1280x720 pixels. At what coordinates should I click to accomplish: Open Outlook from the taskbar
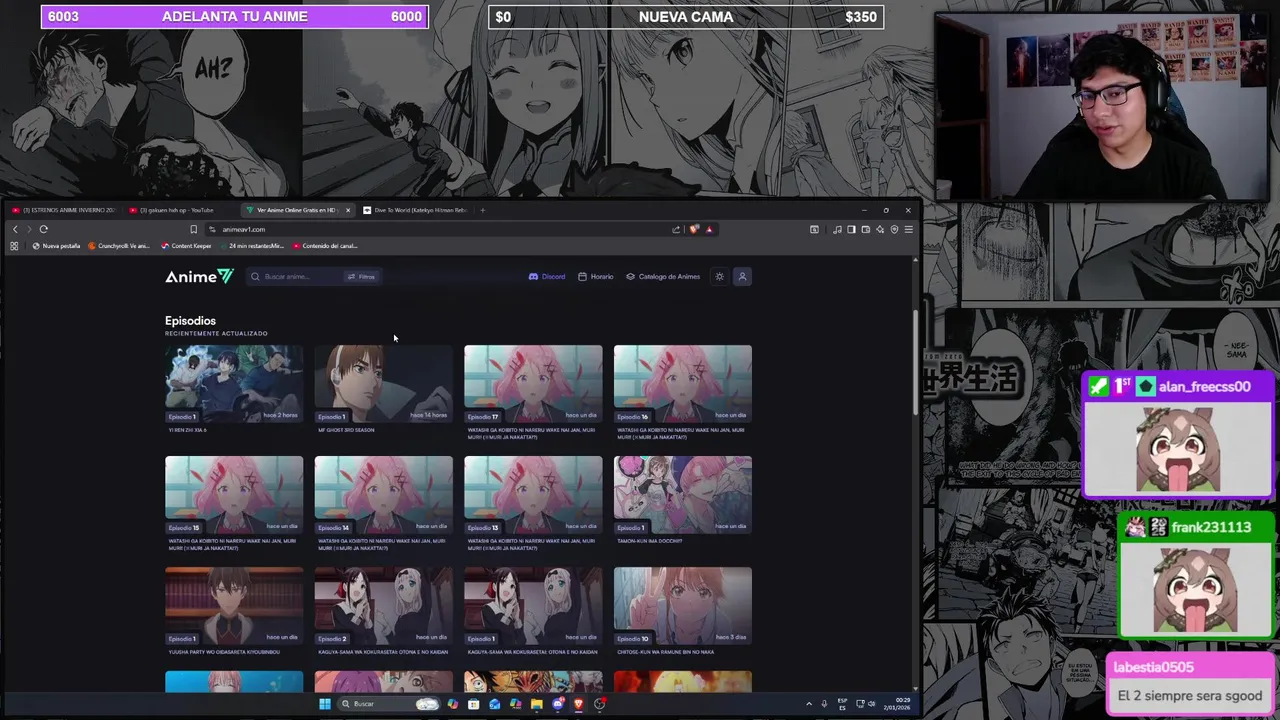coord(494,703)
